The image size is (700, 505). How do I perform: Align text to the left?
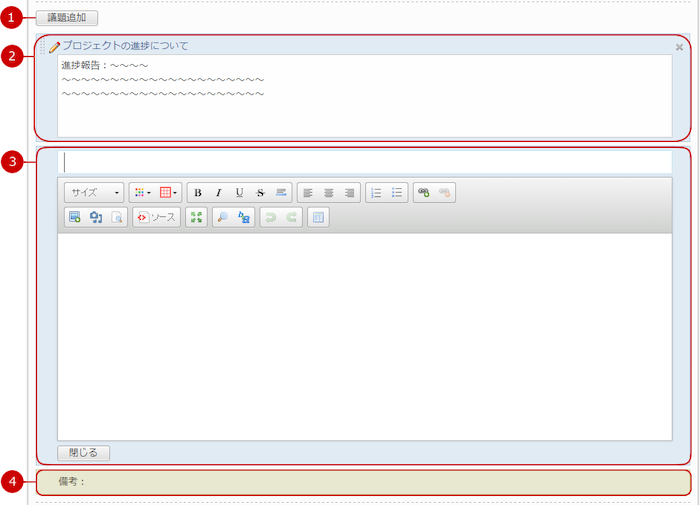coord(308,192)
